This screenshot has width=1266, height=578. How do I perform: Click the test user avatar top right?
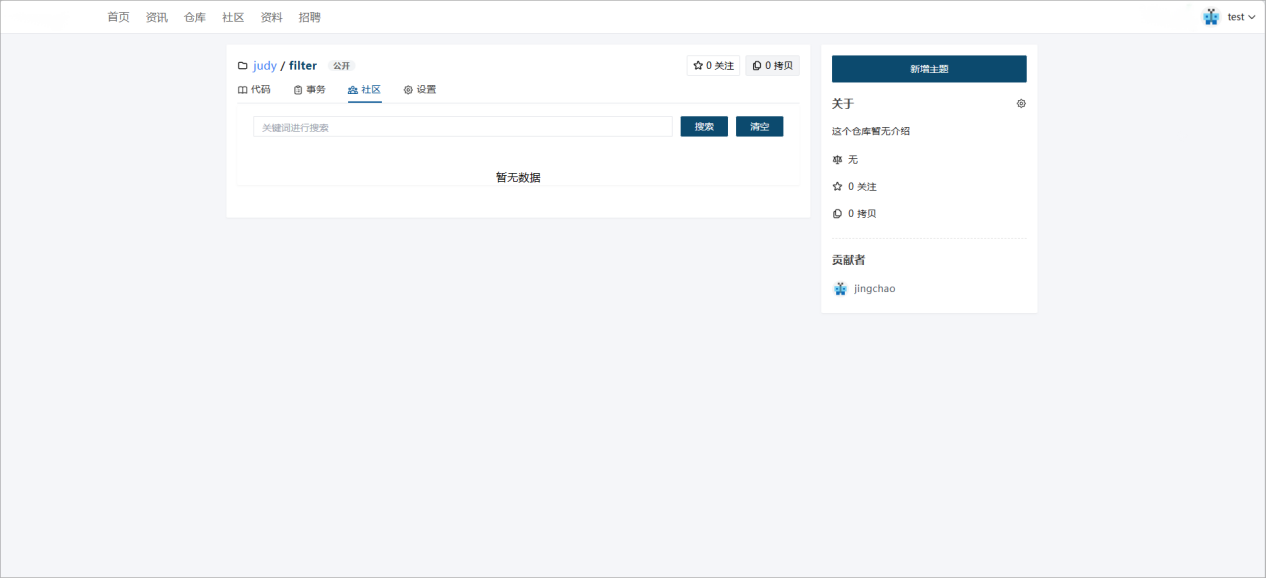click(1211, 17)
